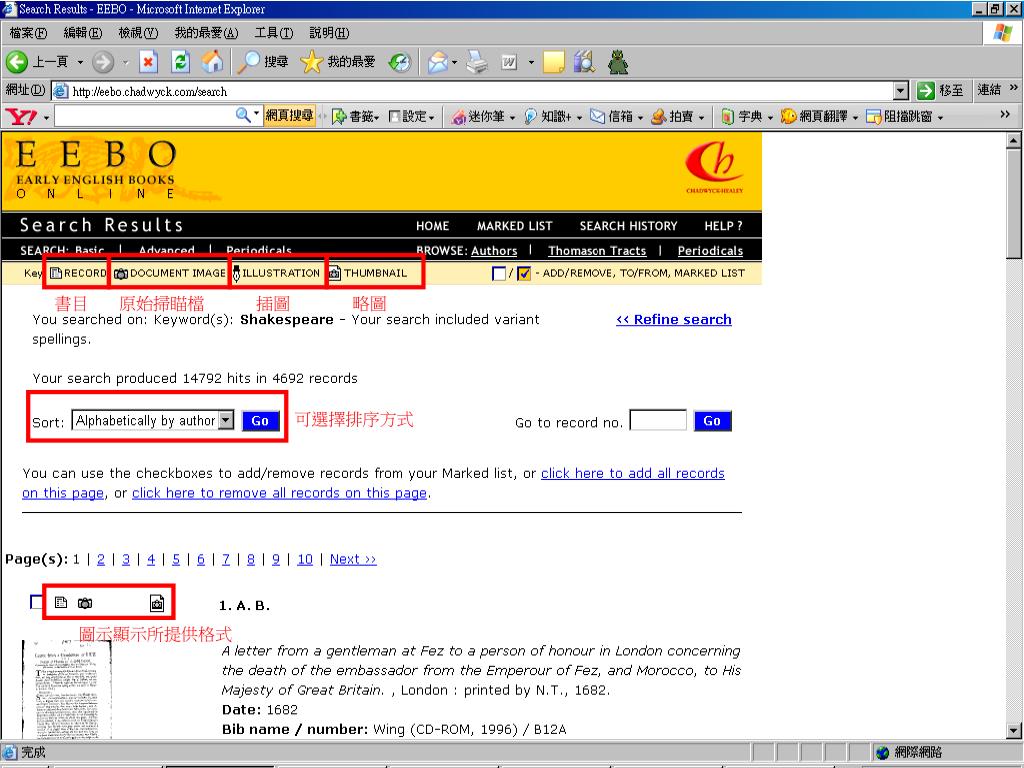
Task: Click the page thumbnail of result 1
Action: click(66, 688)
